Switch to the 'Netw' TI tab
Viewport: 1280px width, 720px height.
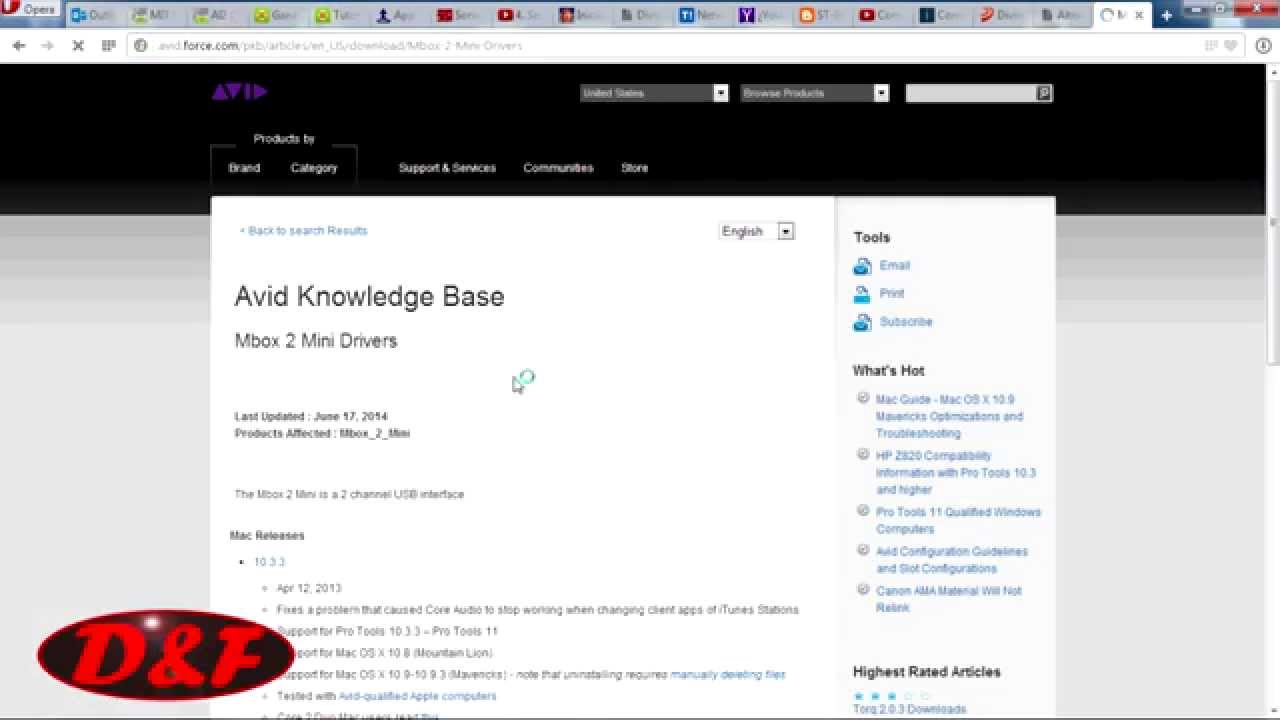point(702,15)
